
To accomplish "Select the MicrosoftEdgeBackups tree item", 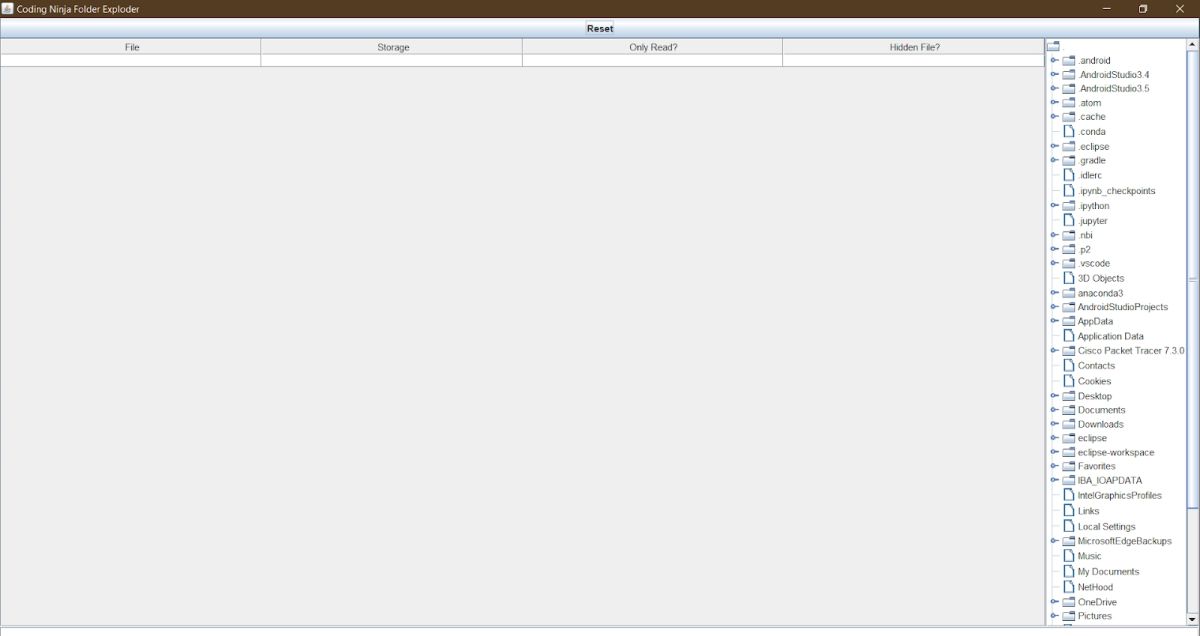I will (1124, 541).
